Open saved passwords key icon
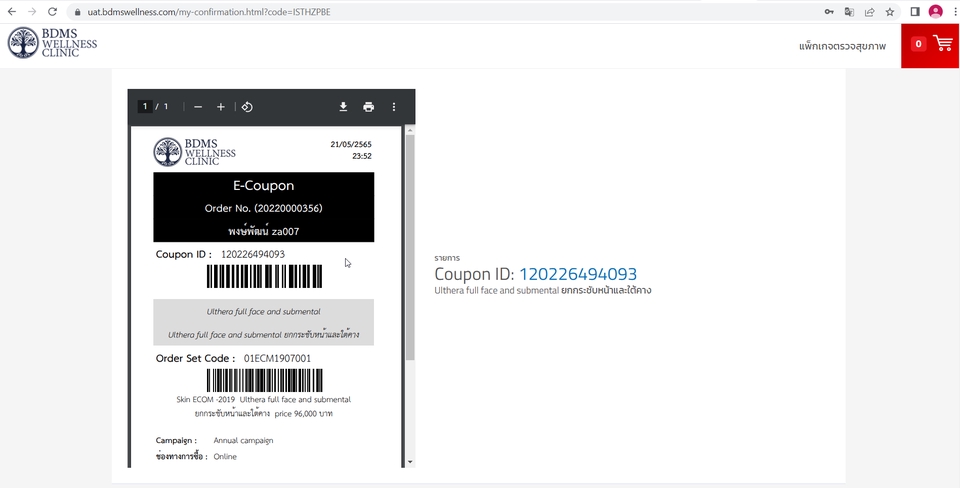Screen dimensions: 960x488 tap(828, 12)
